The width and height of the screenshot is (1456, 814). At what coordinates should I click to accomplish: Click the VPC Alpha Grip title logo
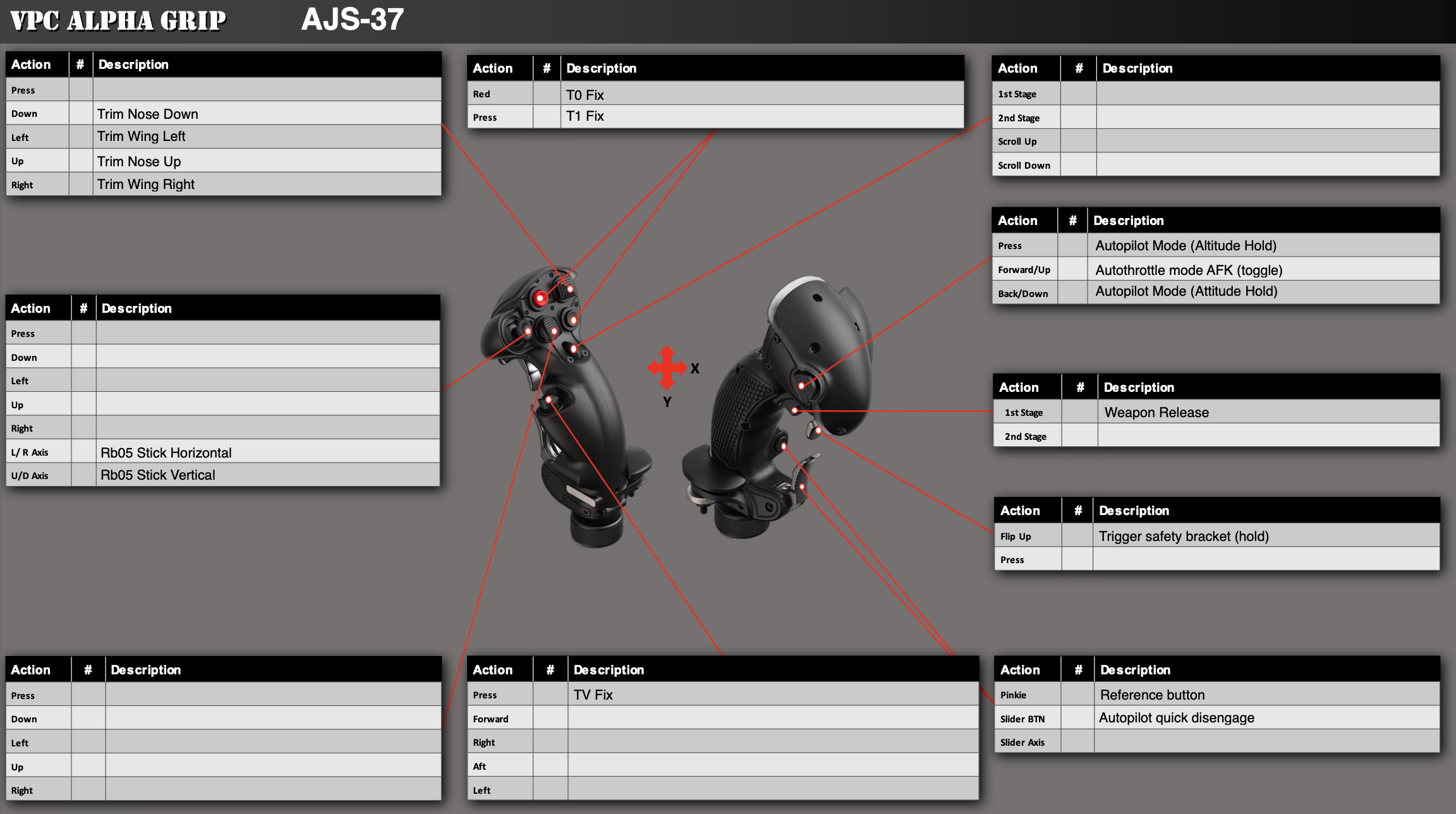point(118,21)
